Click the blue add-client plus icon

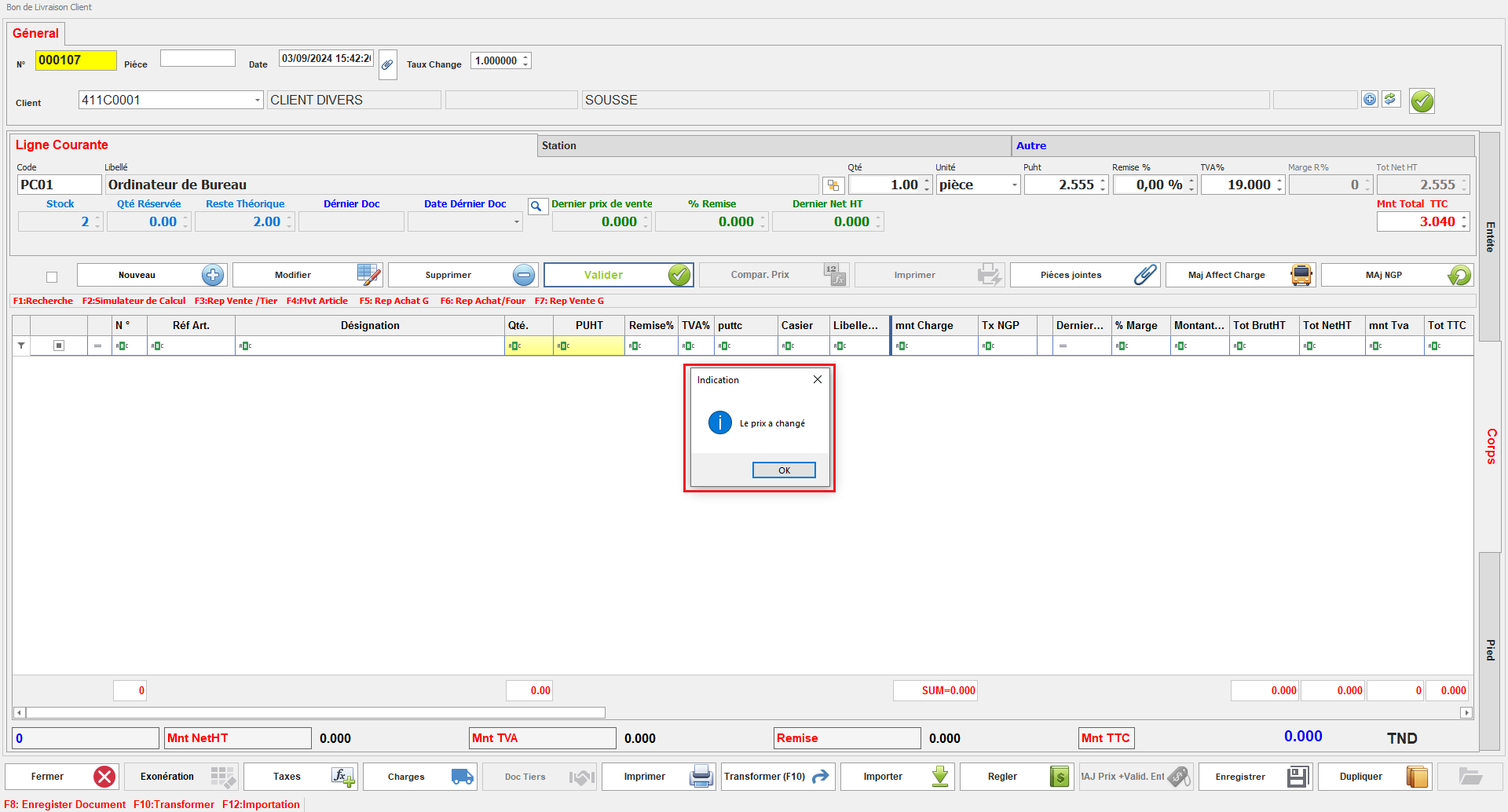(x=1370, y=99)
